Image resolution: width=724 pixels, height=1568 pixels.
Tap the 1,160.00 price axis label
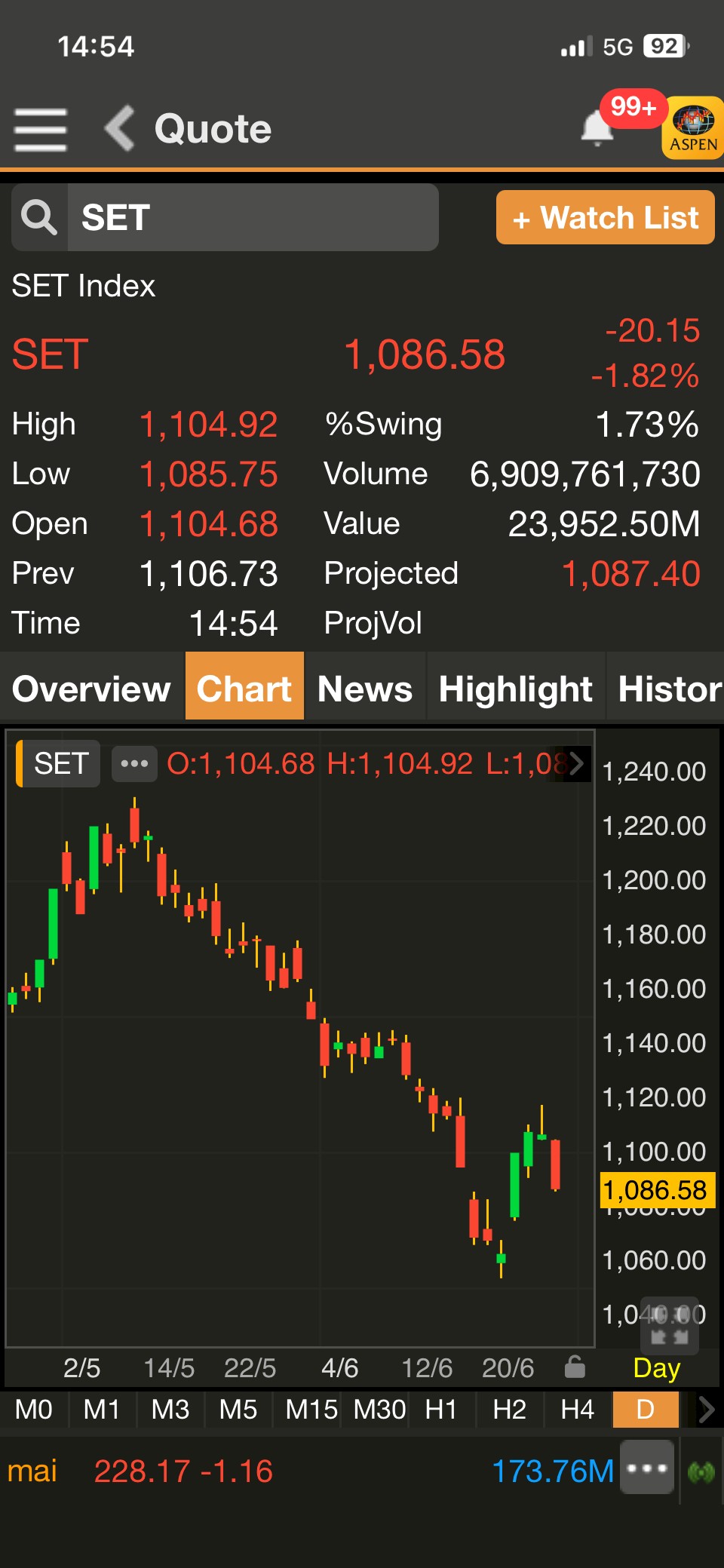click(655, 988)
